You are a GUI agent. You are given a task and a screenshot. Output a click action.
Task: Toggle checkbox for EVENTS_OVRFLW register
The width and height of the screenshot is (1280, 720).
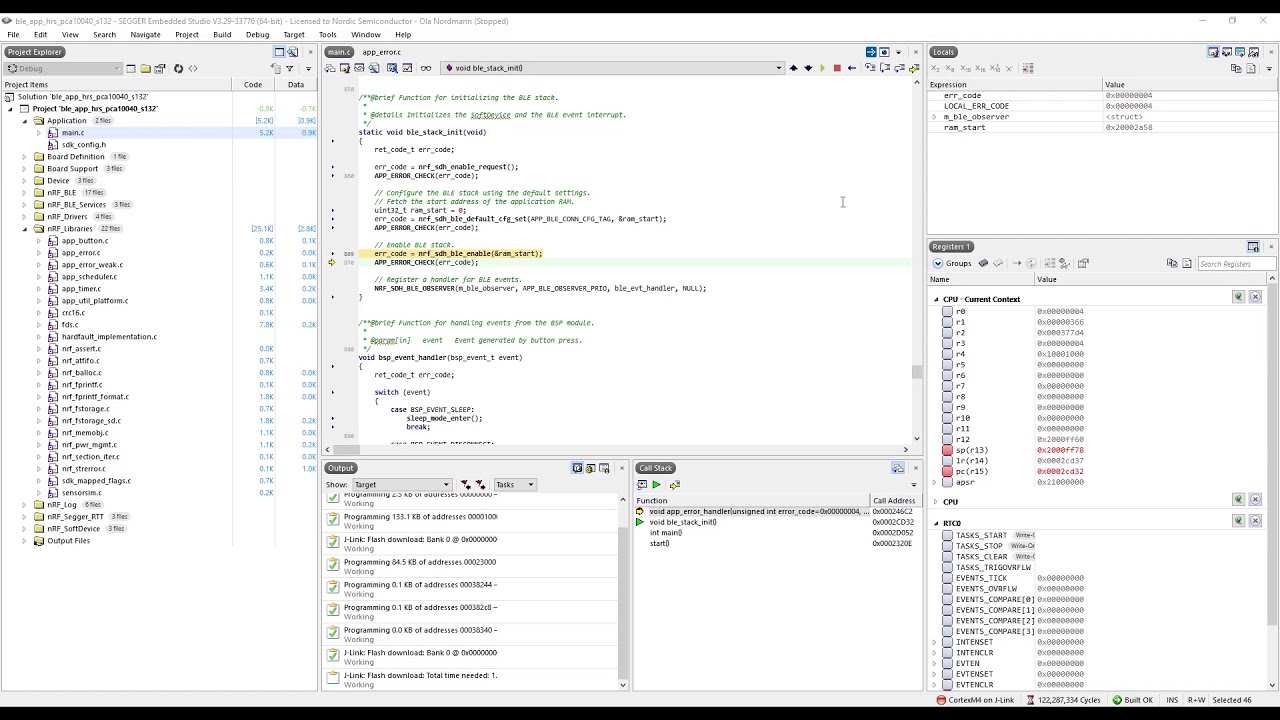[x=947, y=589]
